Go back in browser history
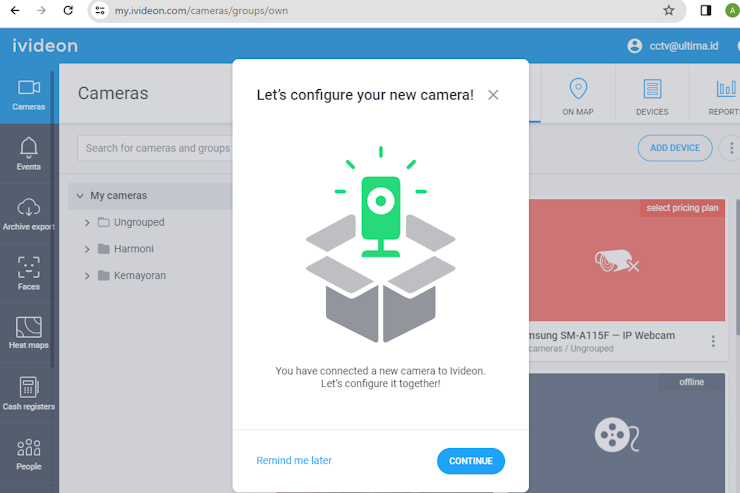The image size is (740, 493). 15,10
